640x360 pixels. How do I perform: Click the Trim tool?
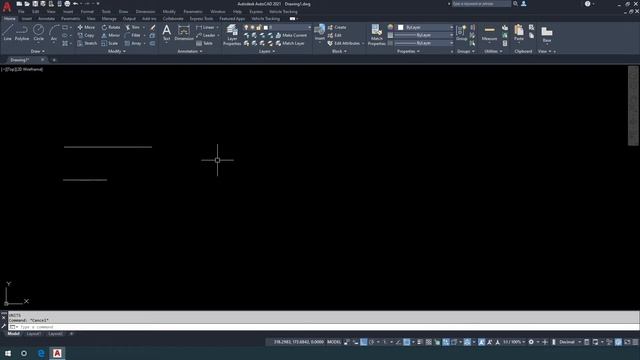coord(133,27)
